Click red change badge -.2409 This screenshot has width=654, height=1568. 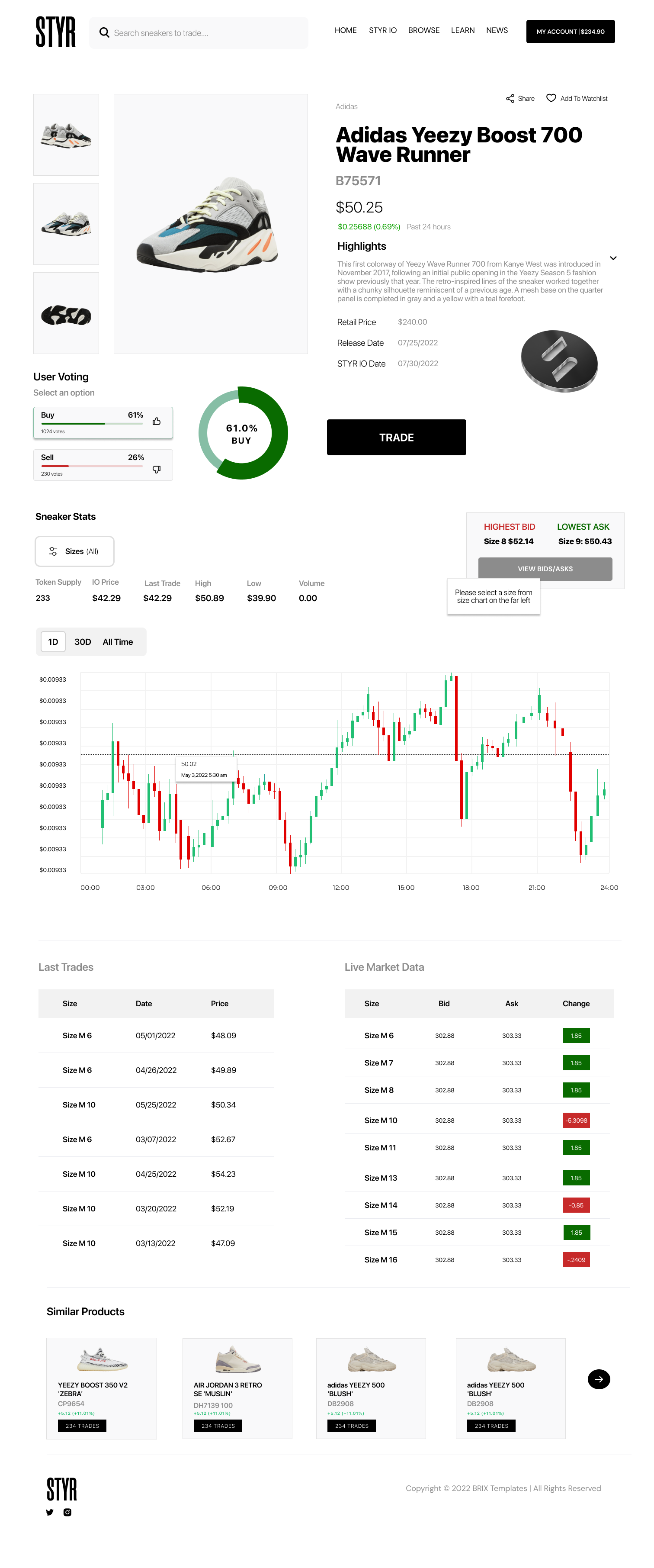click(576, 1260)
